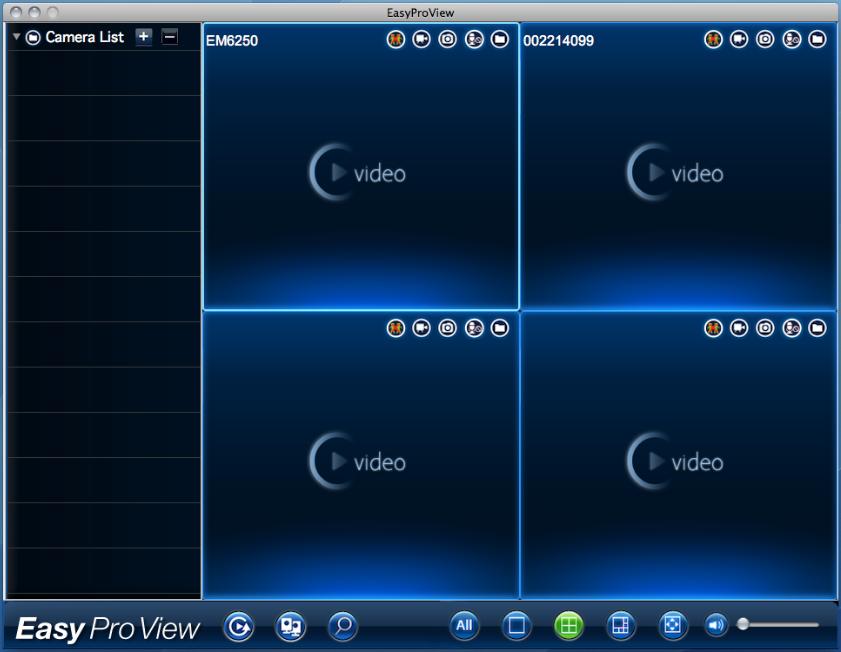
Task: Open the recordings folder for EM6250
Action: 500,39
